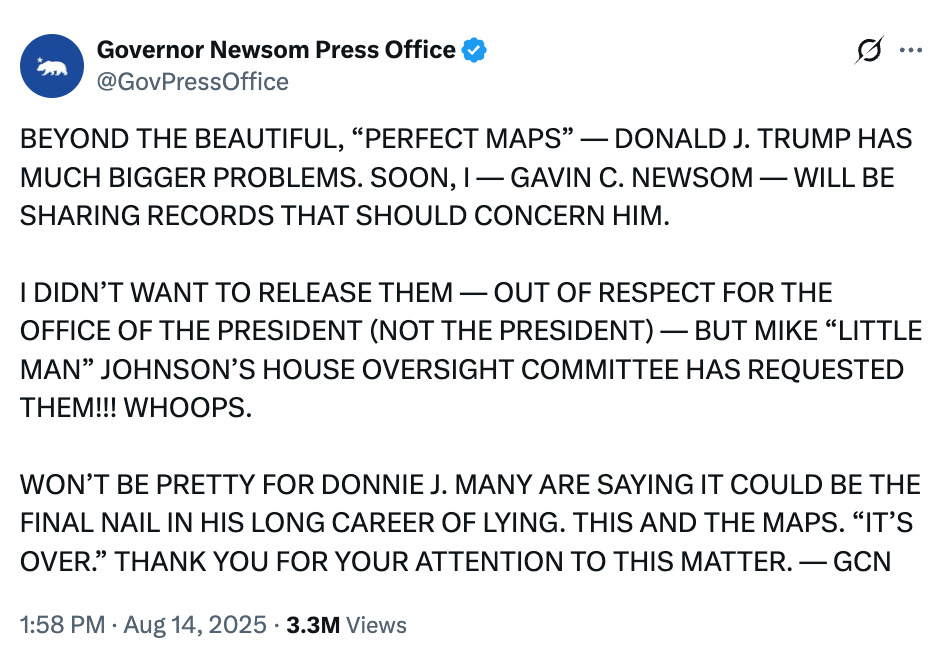
Task: Click the verification checkmark beside the account name
Action: point(473,49)
